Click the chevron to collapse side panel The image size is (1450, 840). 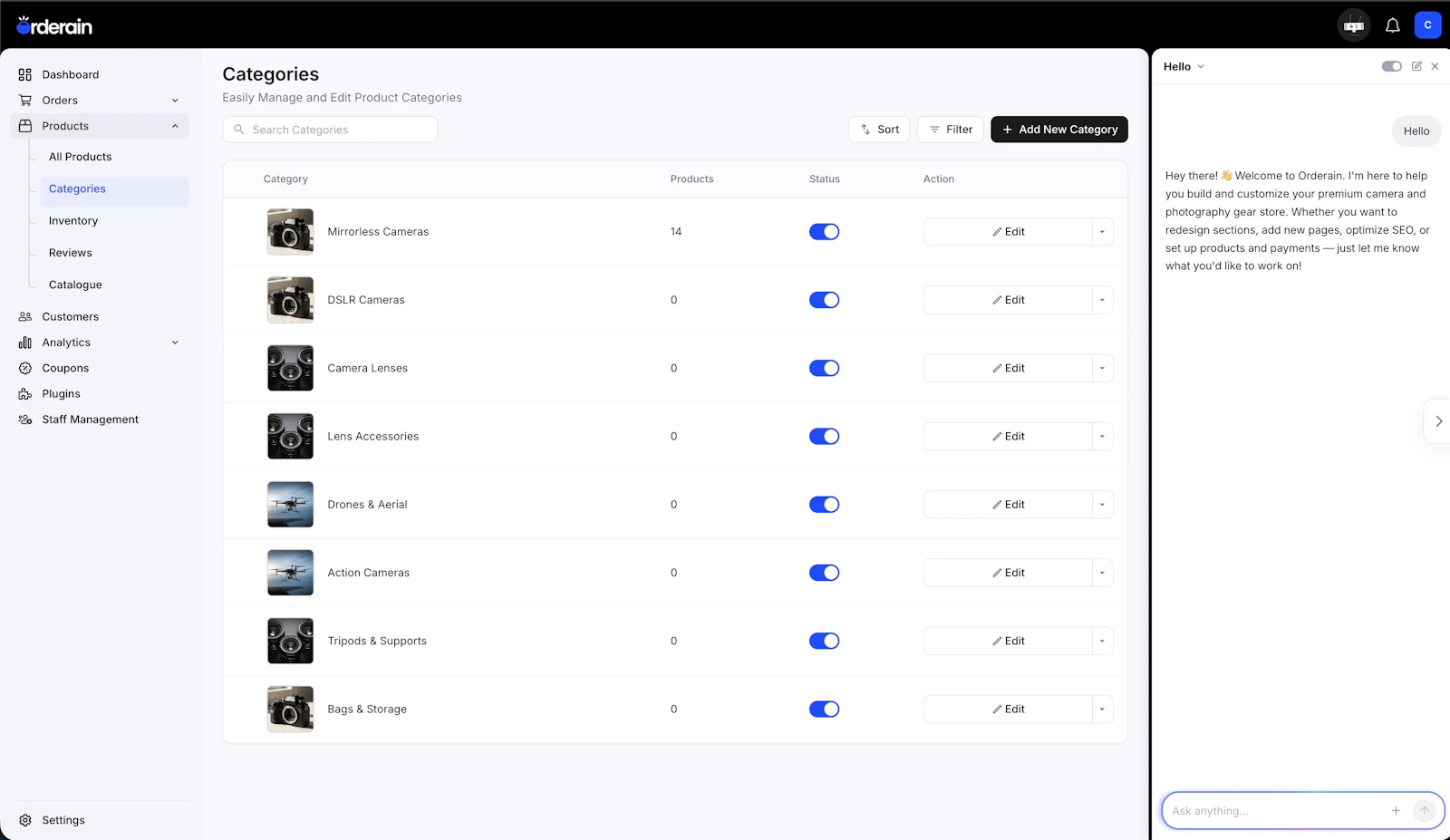pyautogui.click(x=1438, y=421)
